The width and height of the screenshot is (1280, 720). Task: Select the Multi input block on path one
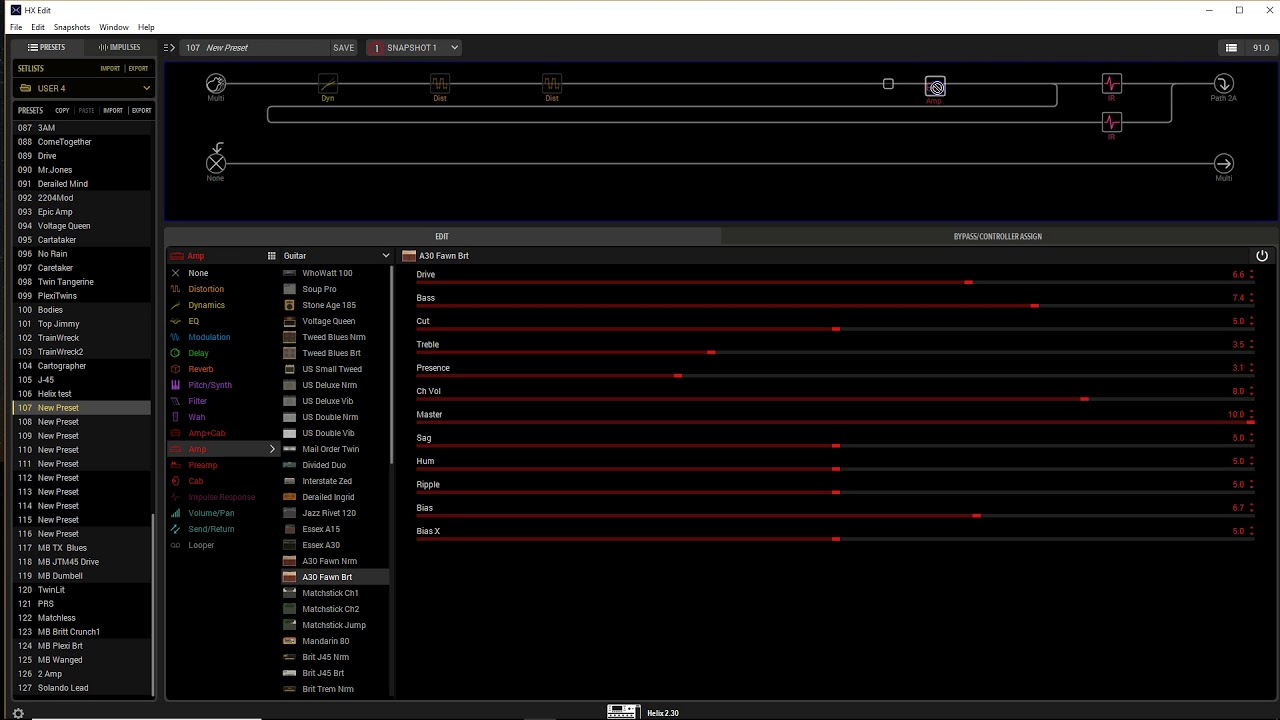pyautogui.click(x=216, y=83)
